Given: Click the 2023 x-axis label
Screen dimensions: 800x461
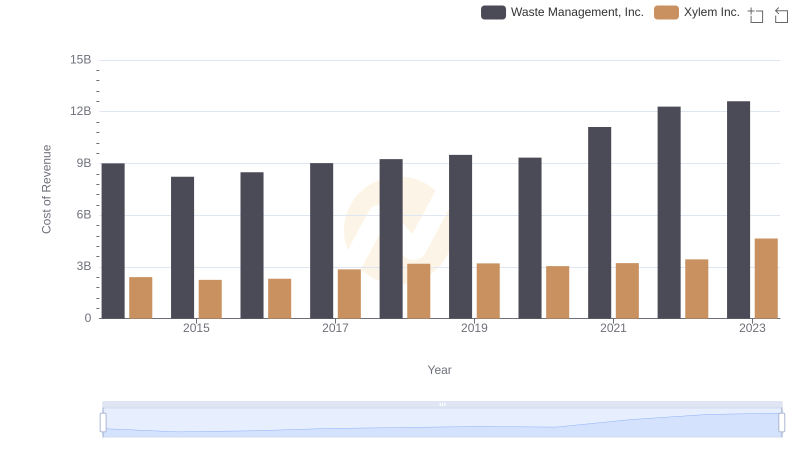Looking at the screenshot, I should pos(752,328).
